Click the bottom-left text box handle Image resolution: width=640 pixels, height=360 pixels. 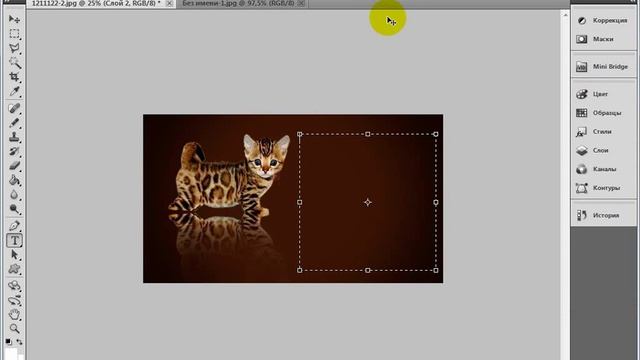(300, 270)
